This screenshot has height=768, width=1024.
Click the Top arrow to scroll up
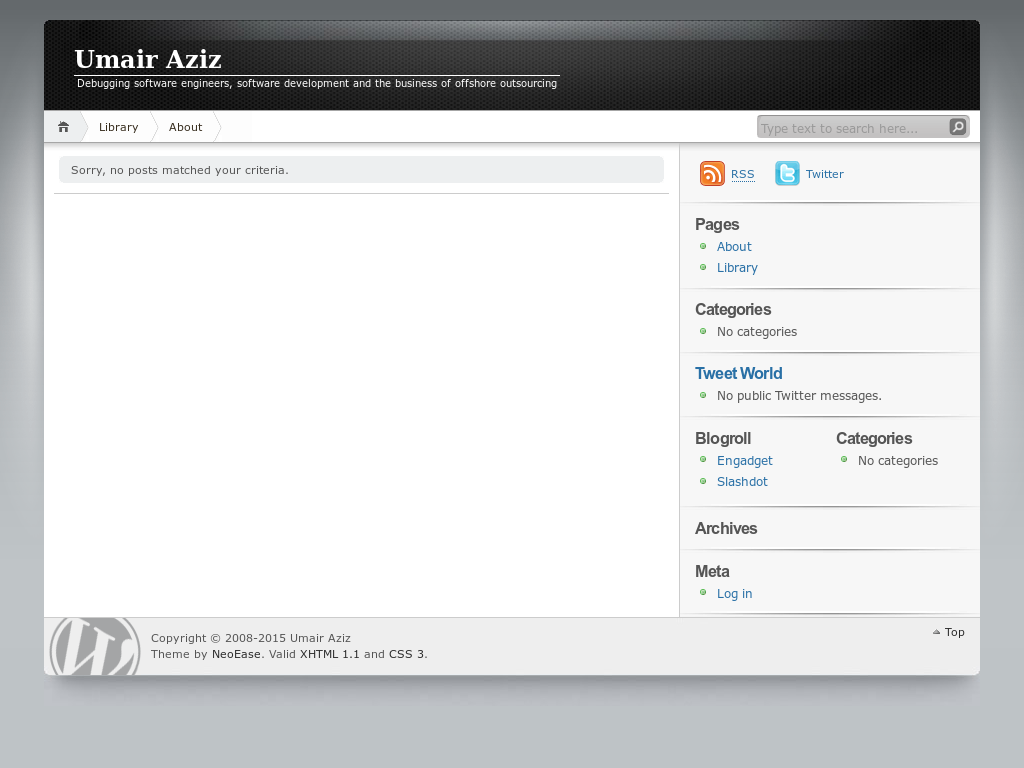click(x=947, y=632)
